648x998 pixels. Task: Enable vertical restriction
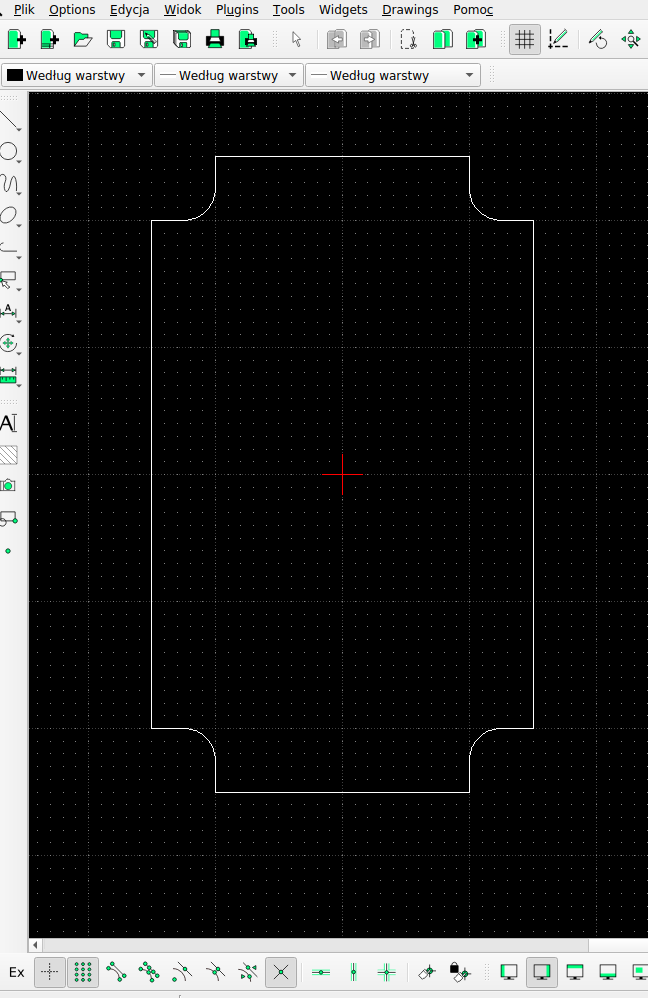pos(354,972)
